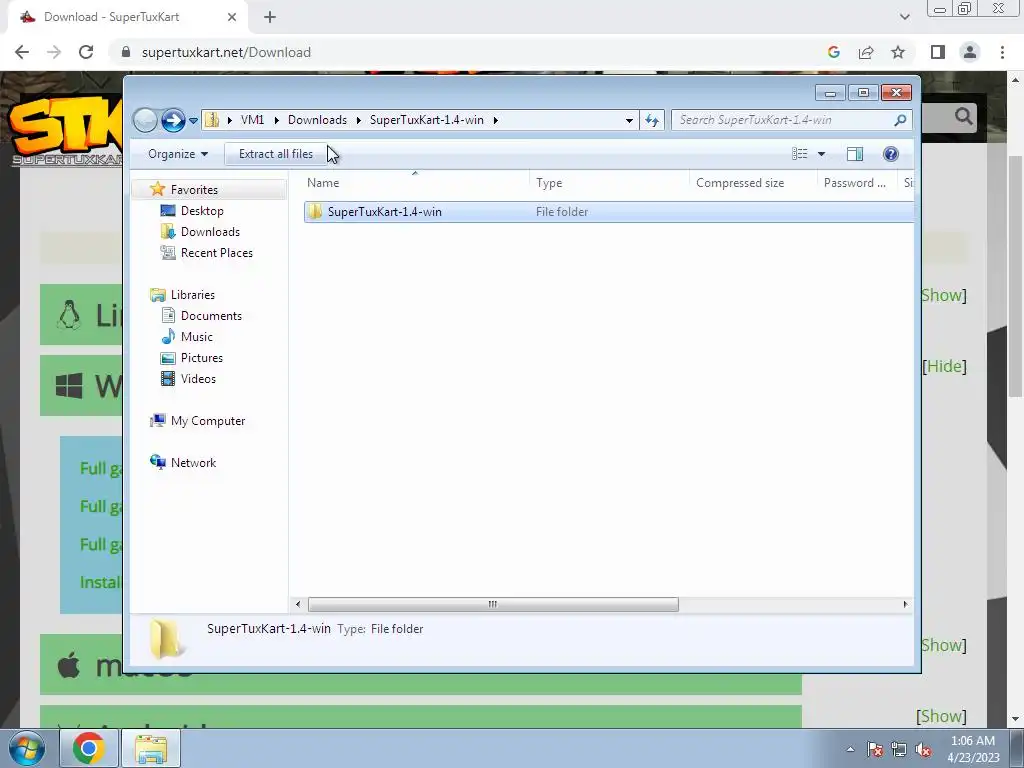Click the file list left scroll arrow

coord(298,605)
